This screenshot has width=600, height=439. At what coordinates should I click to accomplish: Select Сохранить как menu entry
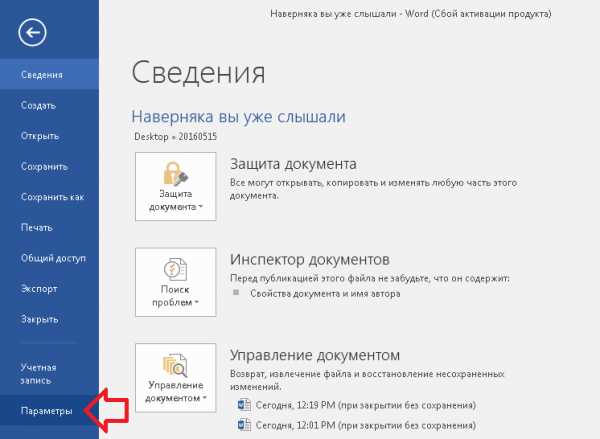[x=49, y=197]
